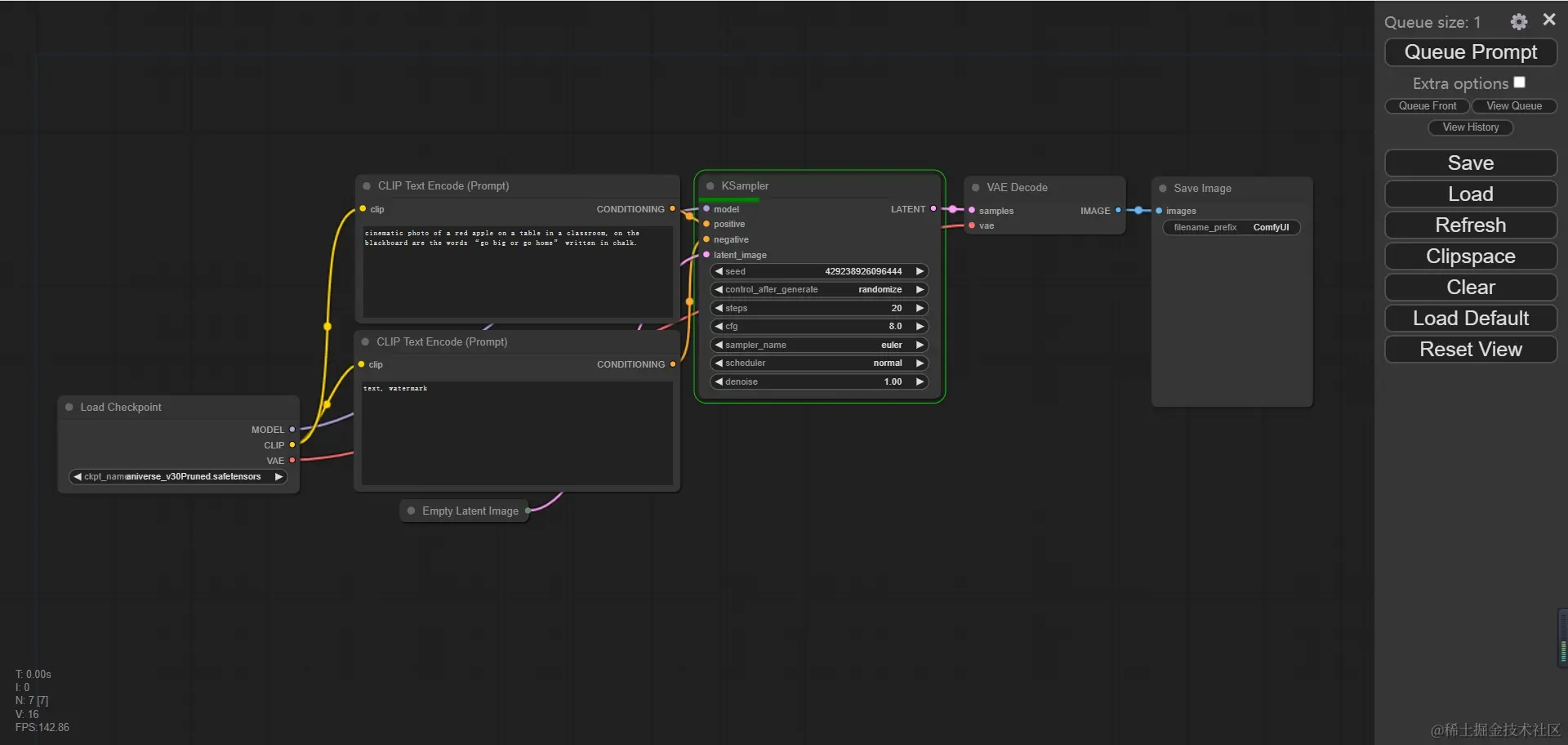
Task: Open the settings gear icon
Action: point(1518,22)
